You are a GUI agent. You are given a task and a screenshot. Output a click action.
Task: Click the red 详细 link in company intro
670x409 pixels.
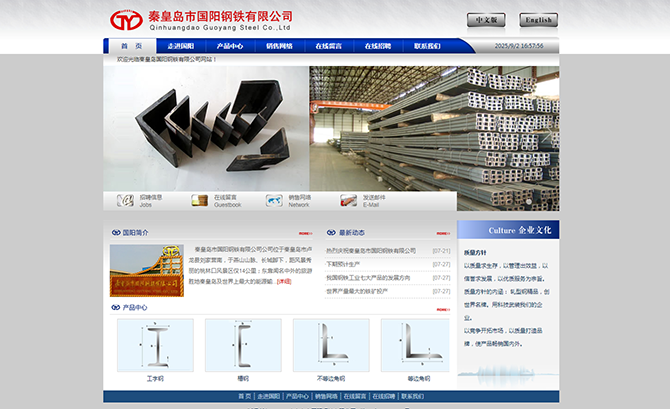click(x=285, y=282)
